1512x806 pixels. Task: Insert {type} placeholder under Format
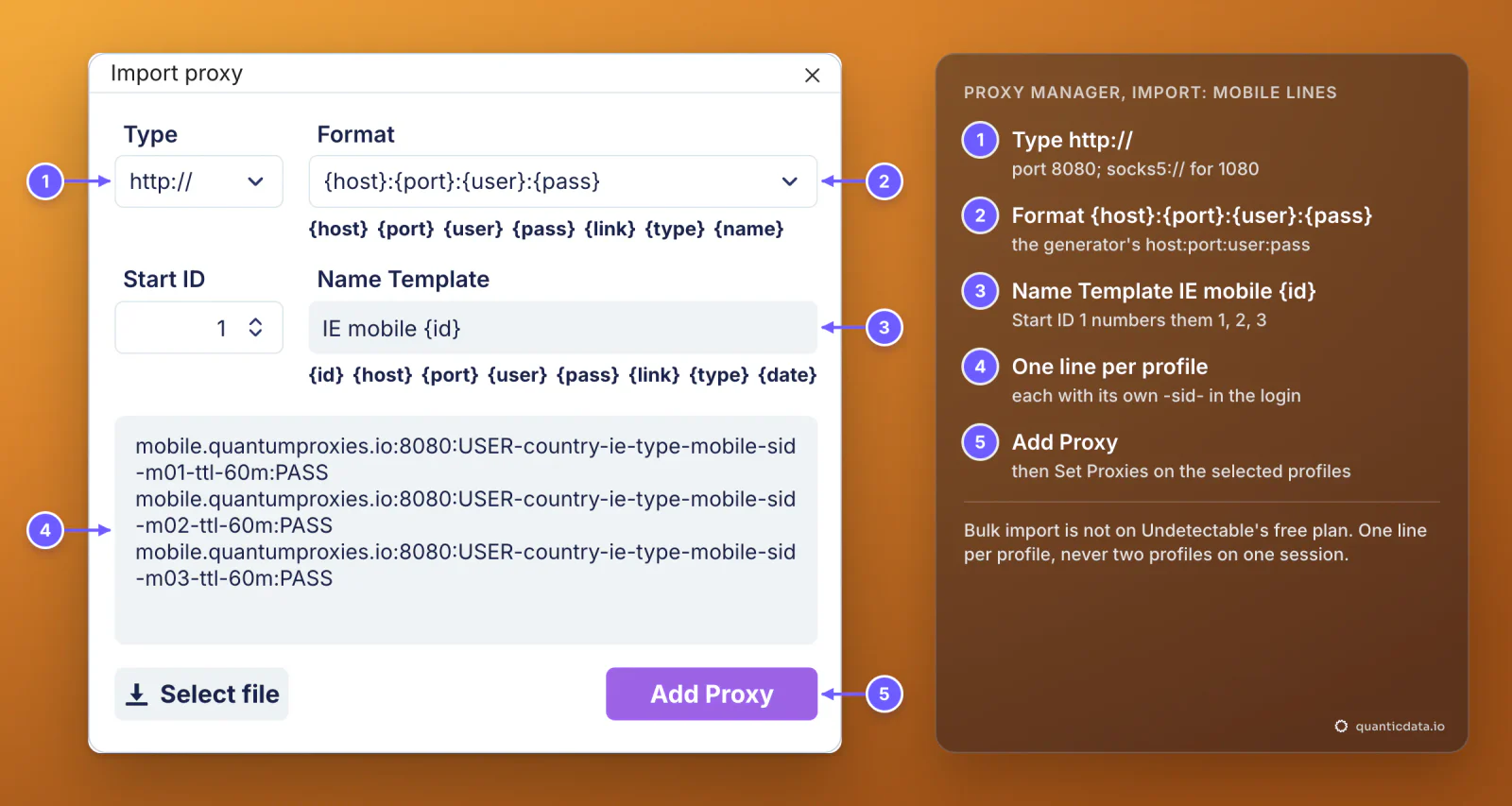point(675,229)
